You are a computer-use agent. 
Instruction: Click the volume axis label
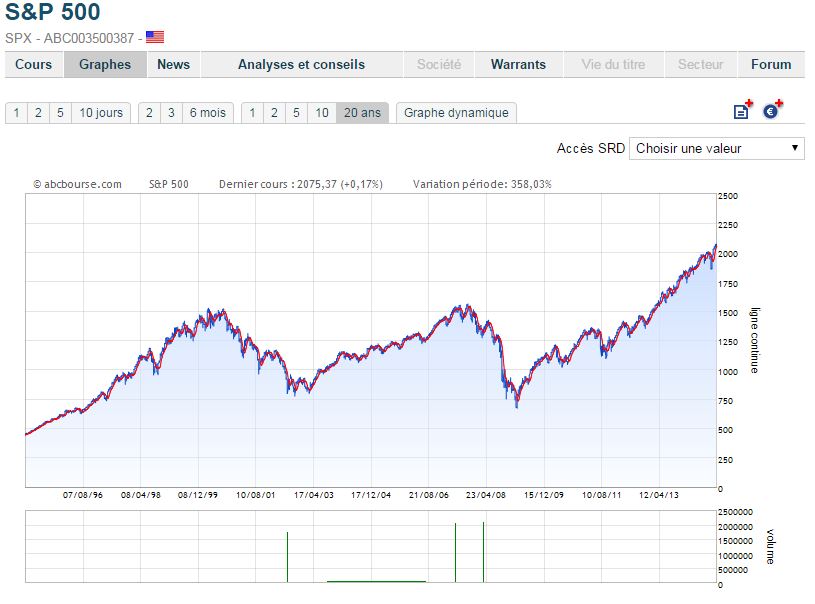(770, 547)
